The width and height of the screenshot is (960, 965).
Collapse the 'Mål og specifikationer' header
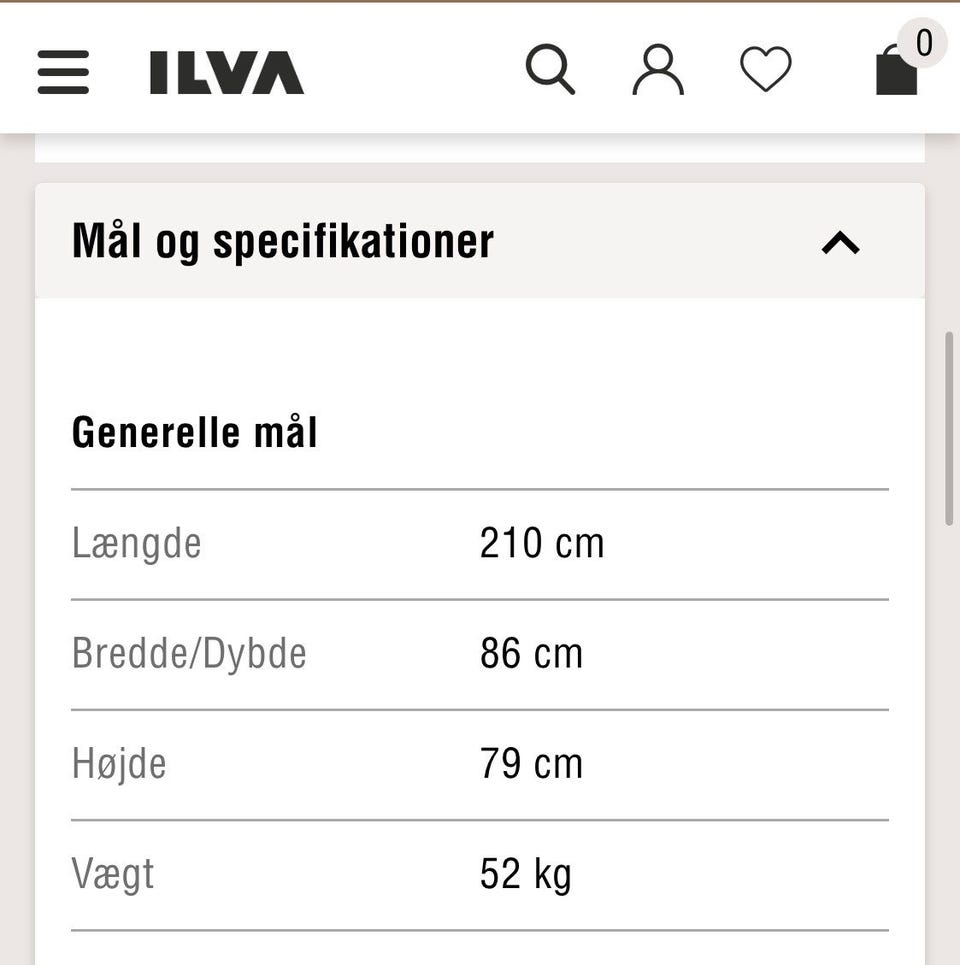click(480, 241)
